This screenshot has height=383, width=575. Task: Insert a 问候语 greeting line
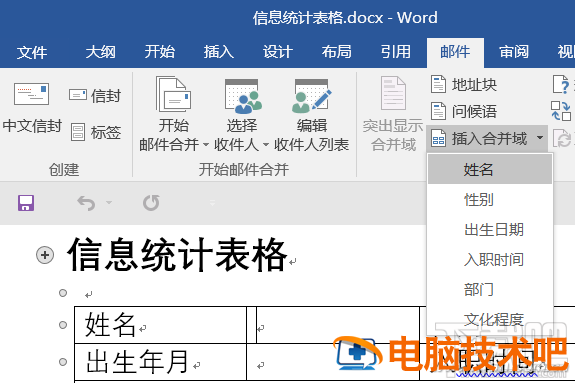tap(464, 111)
